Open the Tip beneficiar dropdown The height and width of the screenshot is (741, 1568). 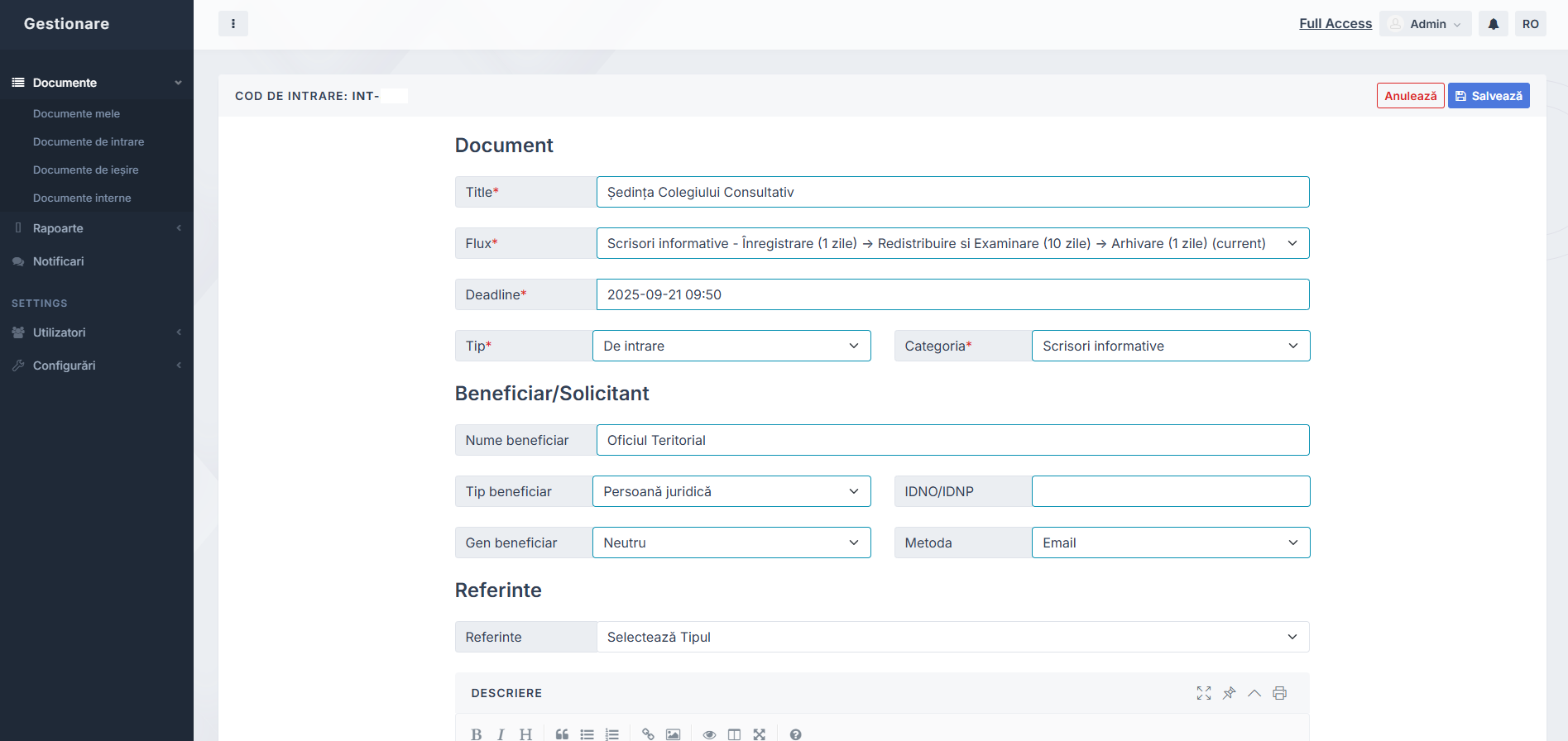coord(731,491)
